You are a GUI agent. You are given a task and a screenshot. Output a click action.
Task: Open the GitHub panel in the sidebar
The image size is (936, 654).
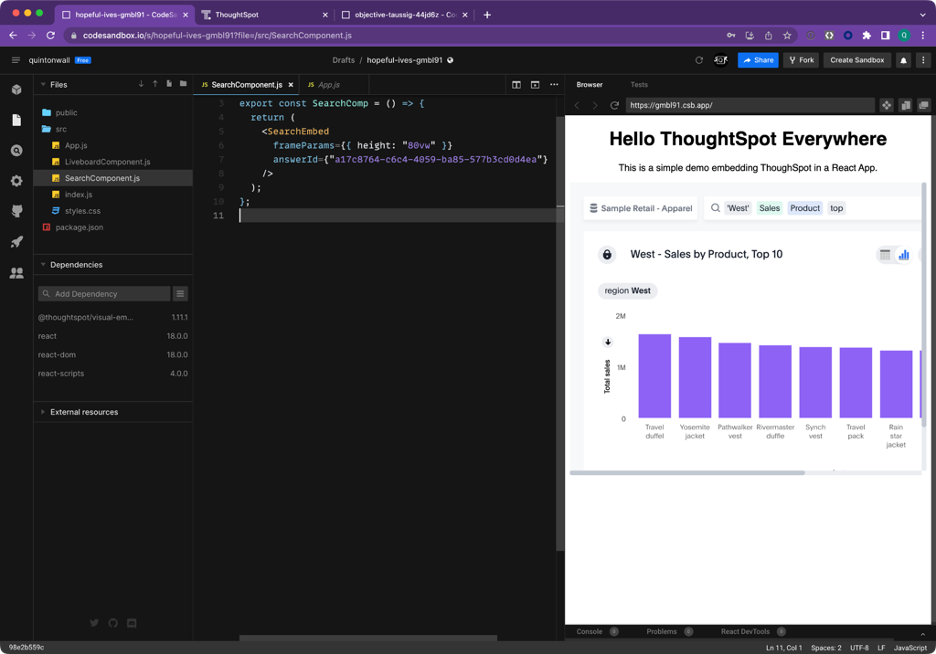tap(16, 212)
